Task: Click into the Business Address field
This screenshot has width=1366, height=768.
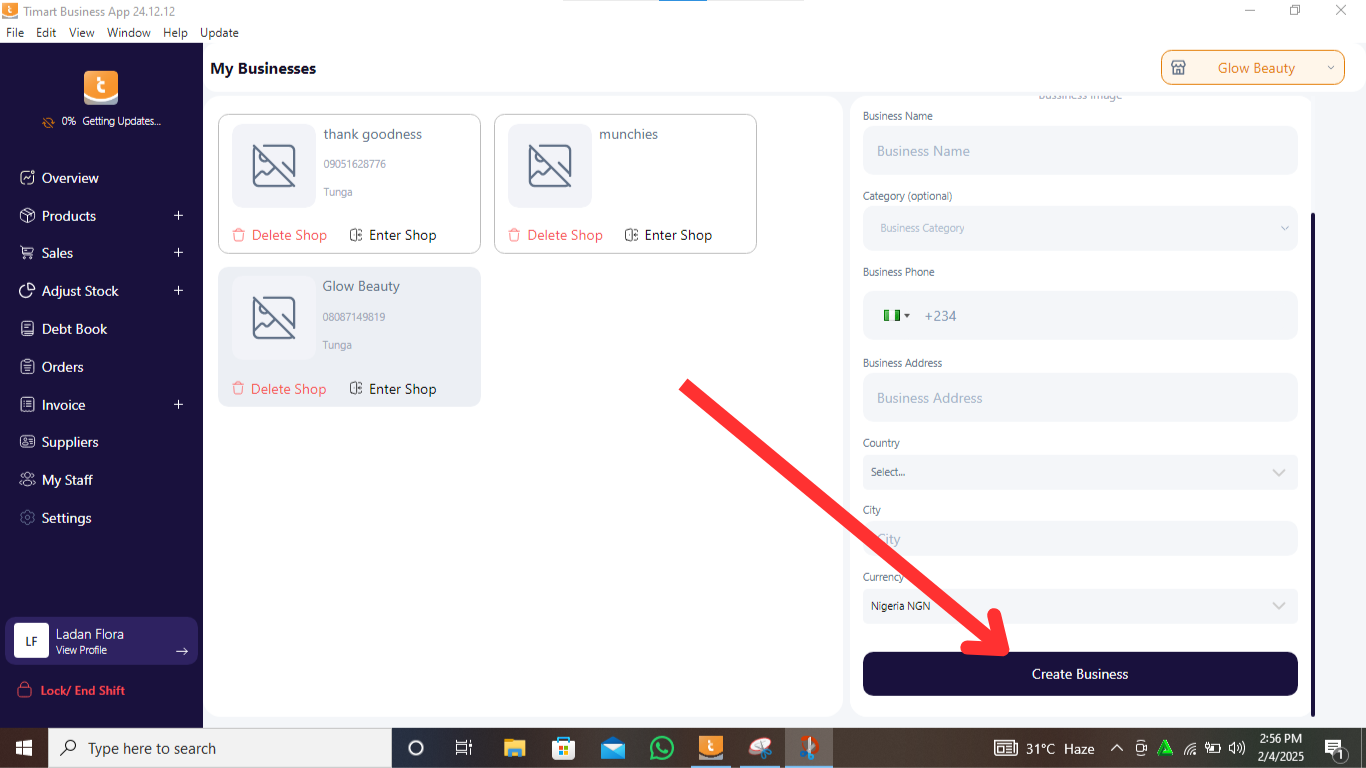Action: pos(1080,398)
